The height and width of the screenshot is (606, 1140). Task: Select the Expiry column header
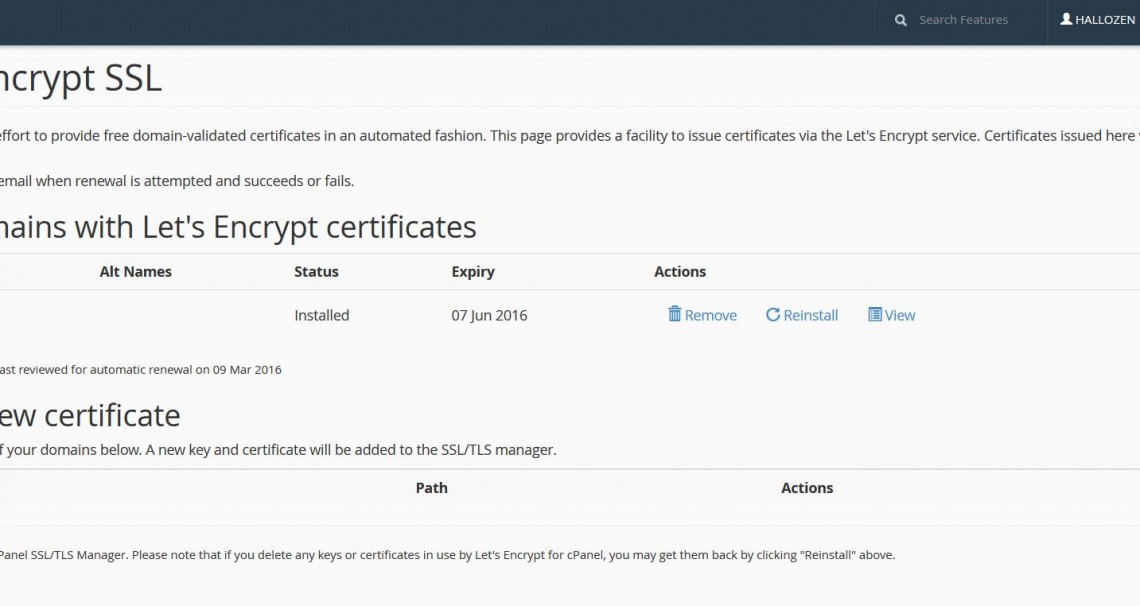click(x=473, y=272)
